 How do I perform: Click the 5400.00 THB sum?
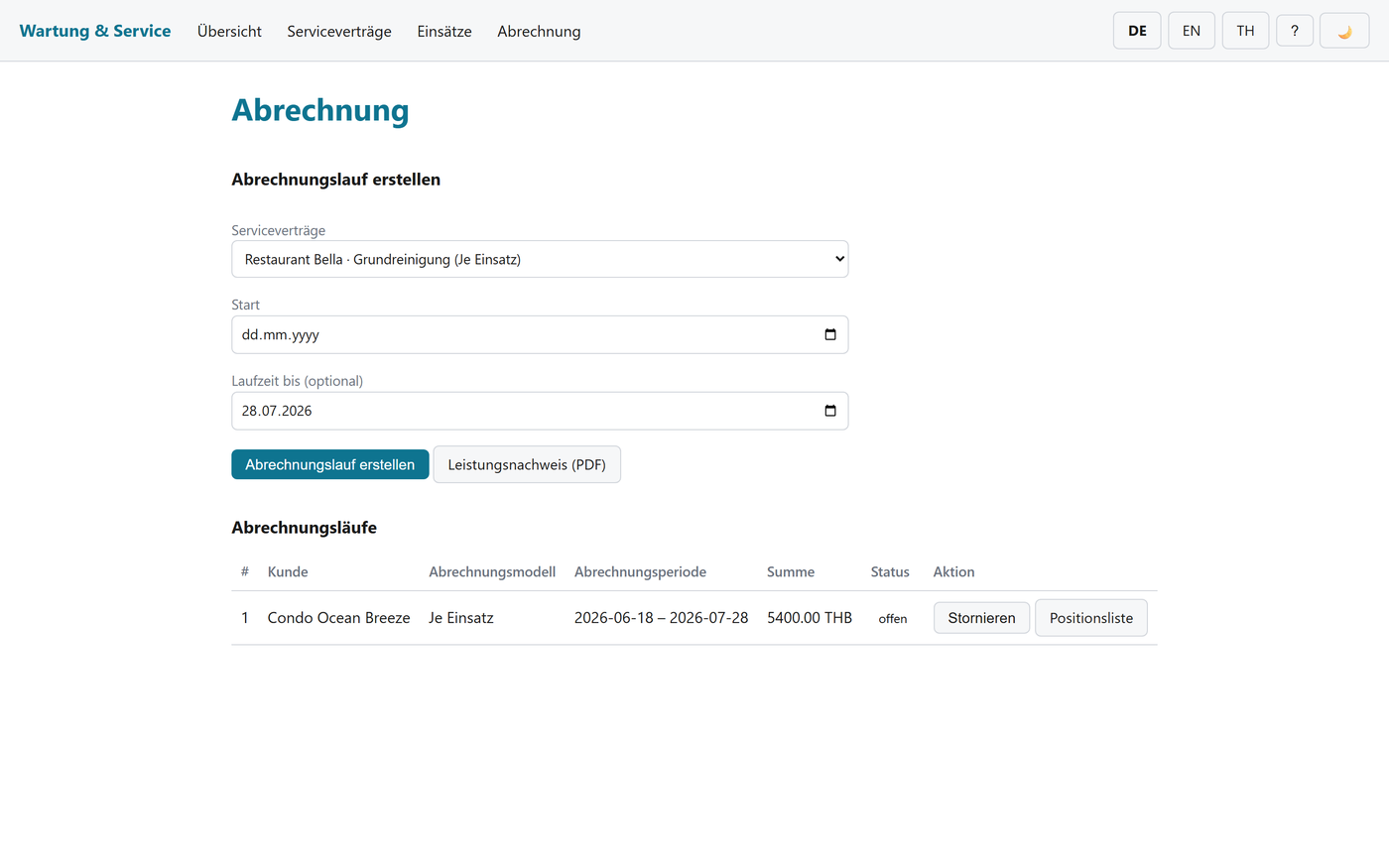(810, 617)
